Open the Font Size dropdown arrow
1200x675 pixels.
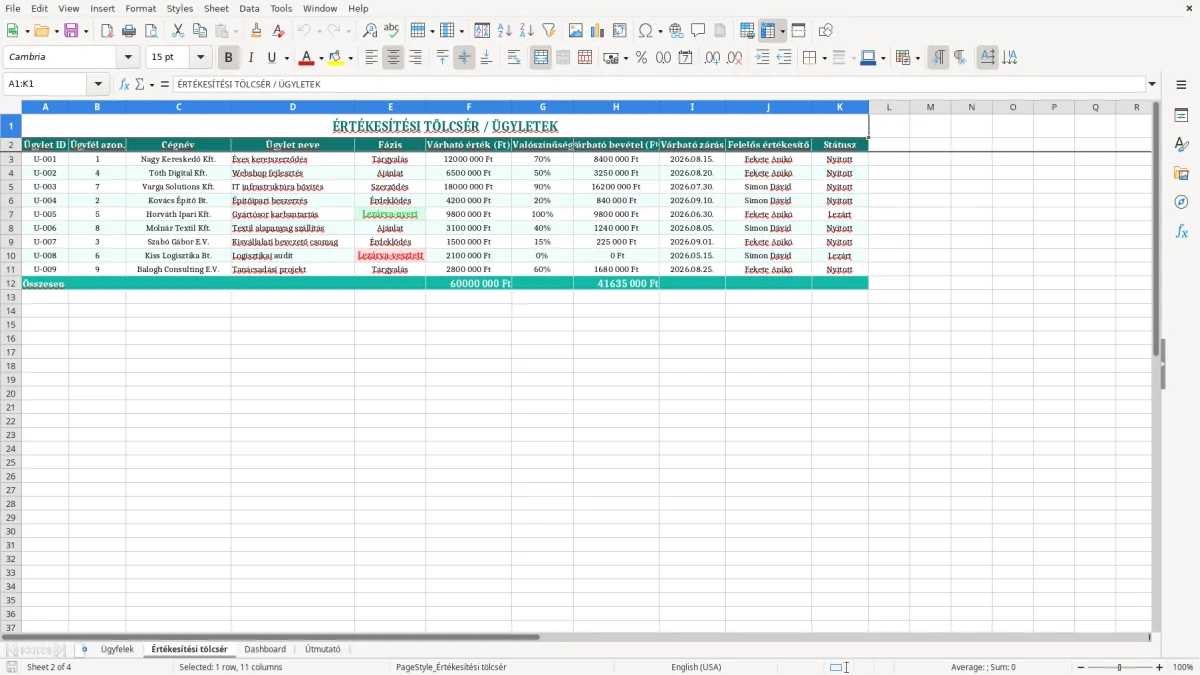(200, 58)
